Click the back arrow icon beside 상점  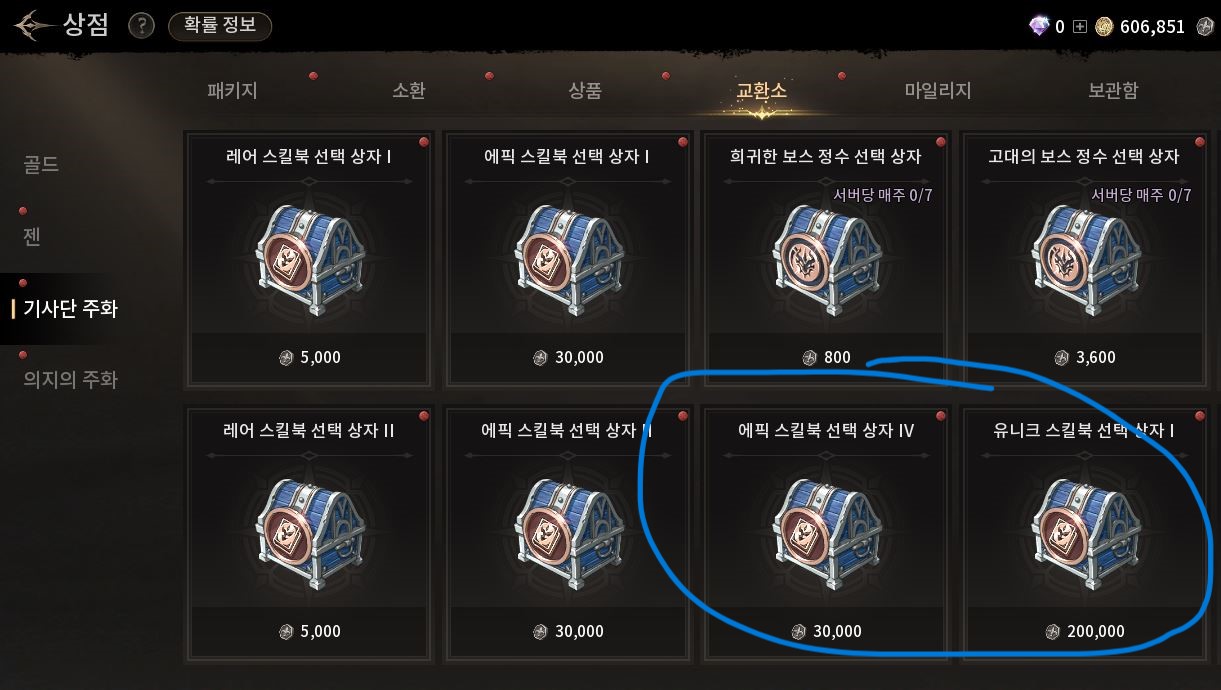(33, 24)
